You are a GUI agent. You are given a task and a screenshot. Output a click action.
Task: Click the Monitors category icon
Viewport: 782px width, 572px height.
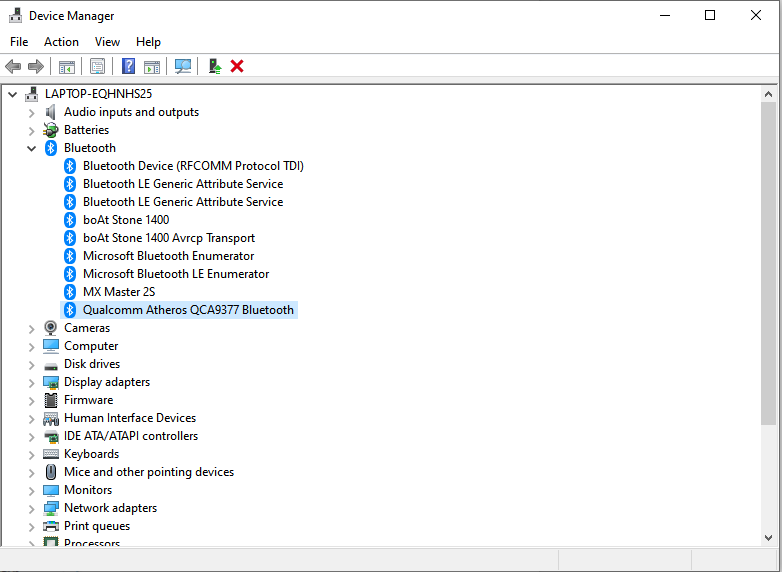pyautogui.click(x=51, y=490)
